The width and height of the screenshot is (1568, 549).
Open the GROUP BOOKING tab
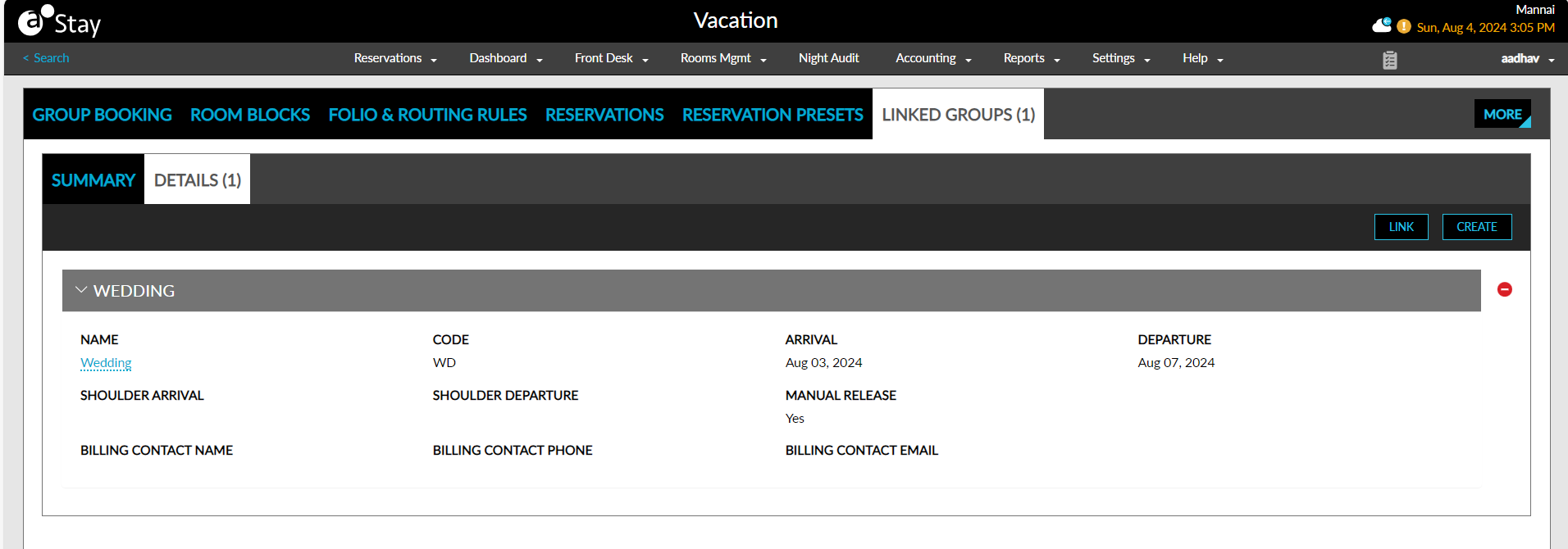click(103, 115)
